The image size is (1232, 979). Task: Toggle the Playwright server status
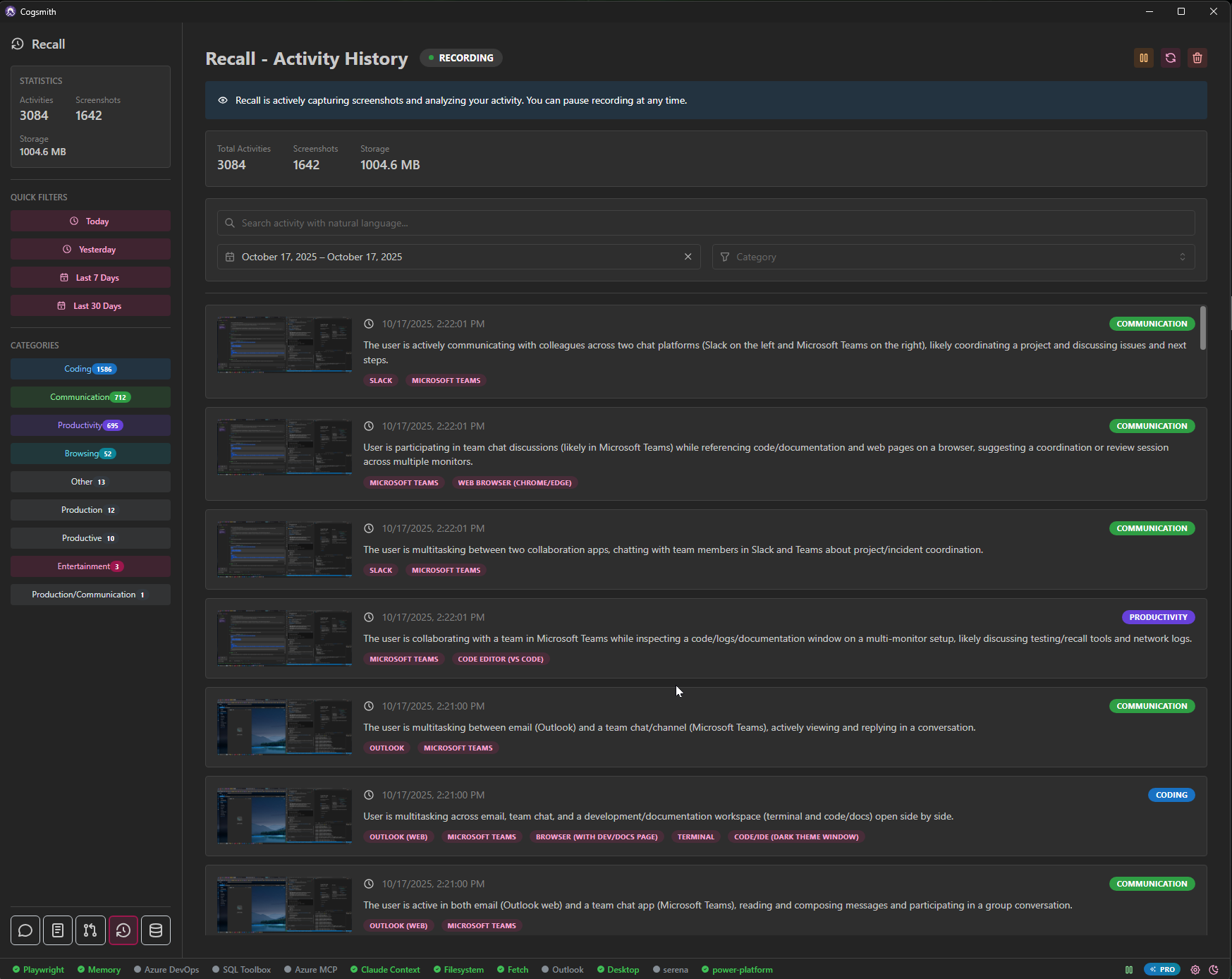tap(38, 969)
